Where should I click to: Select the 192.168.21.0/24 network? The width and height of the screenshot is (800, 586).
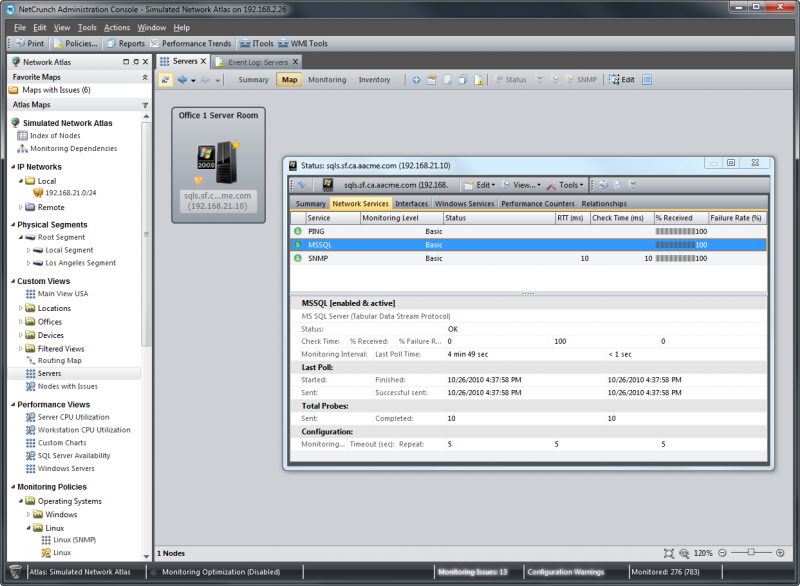click(x=71, y=193)
